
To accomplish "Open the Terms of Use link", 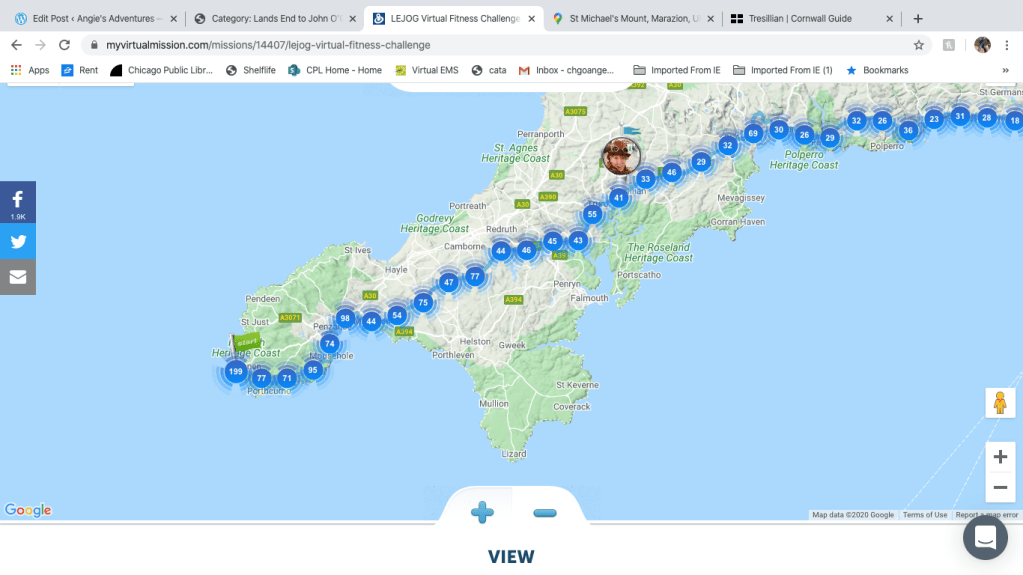I will pyautogui.click(x=925, y=515).
